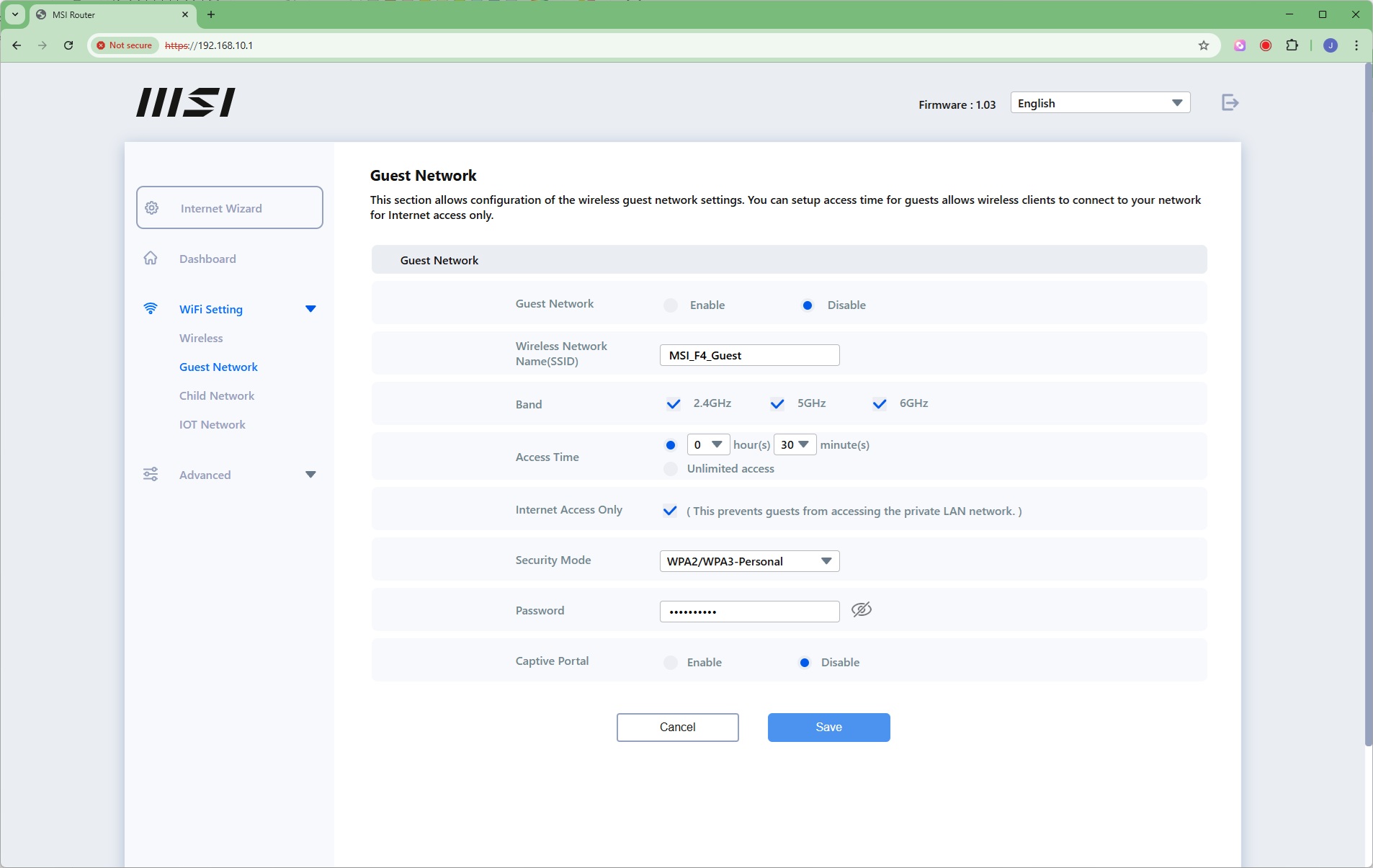Click the Dashboard home icon

tap(151, 259)
